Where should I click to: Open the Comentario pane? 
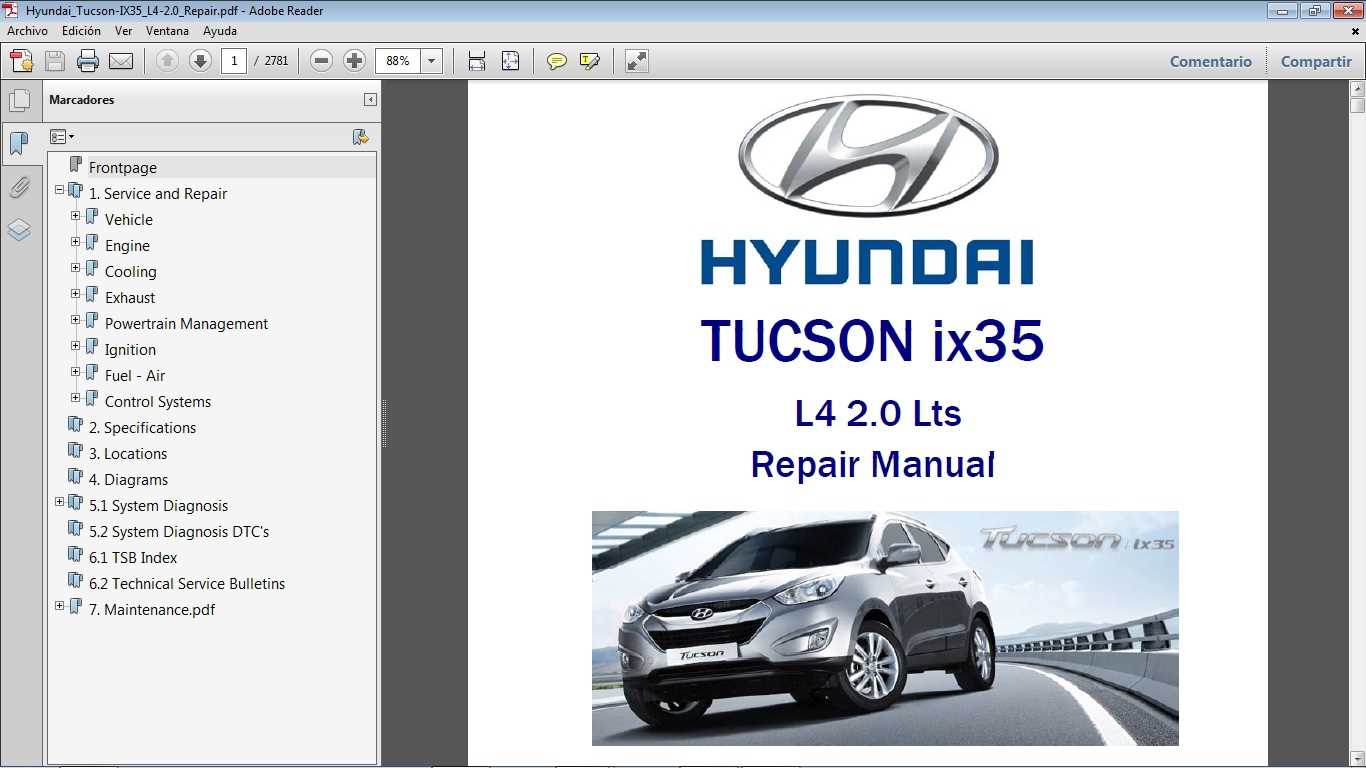(1211, 61)
